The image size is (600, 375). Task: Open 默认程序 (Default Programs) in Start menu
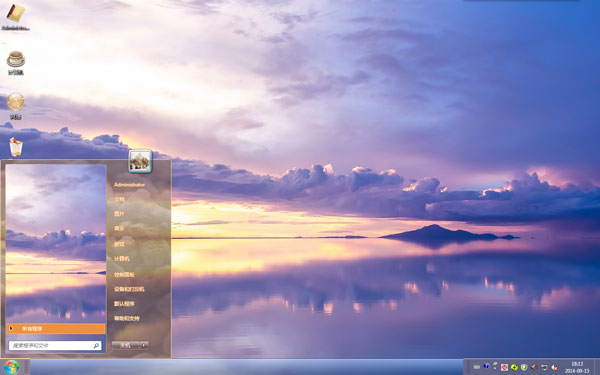coord(124,303)
